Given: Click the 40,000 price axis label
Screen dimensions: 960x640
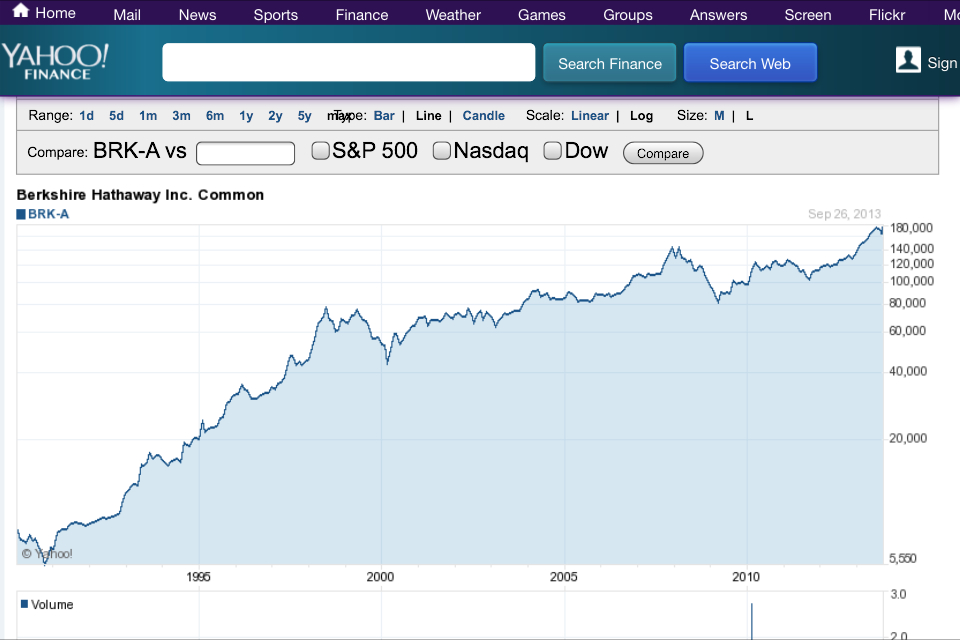Looking at the screenshot, I should (908, 371).
